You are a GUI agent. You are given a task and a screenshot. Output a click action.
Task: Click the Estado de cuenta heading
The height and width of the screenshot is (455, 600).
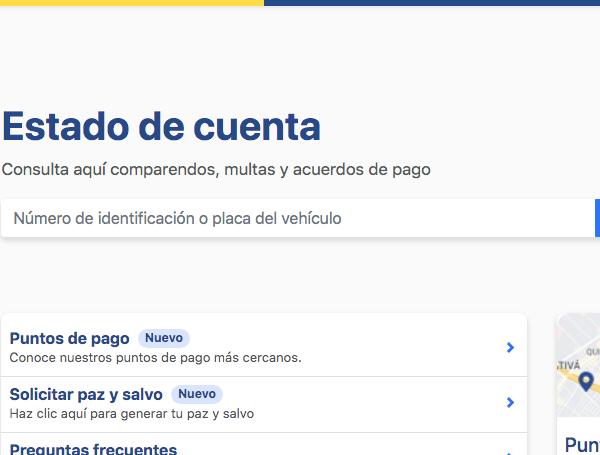161,127
